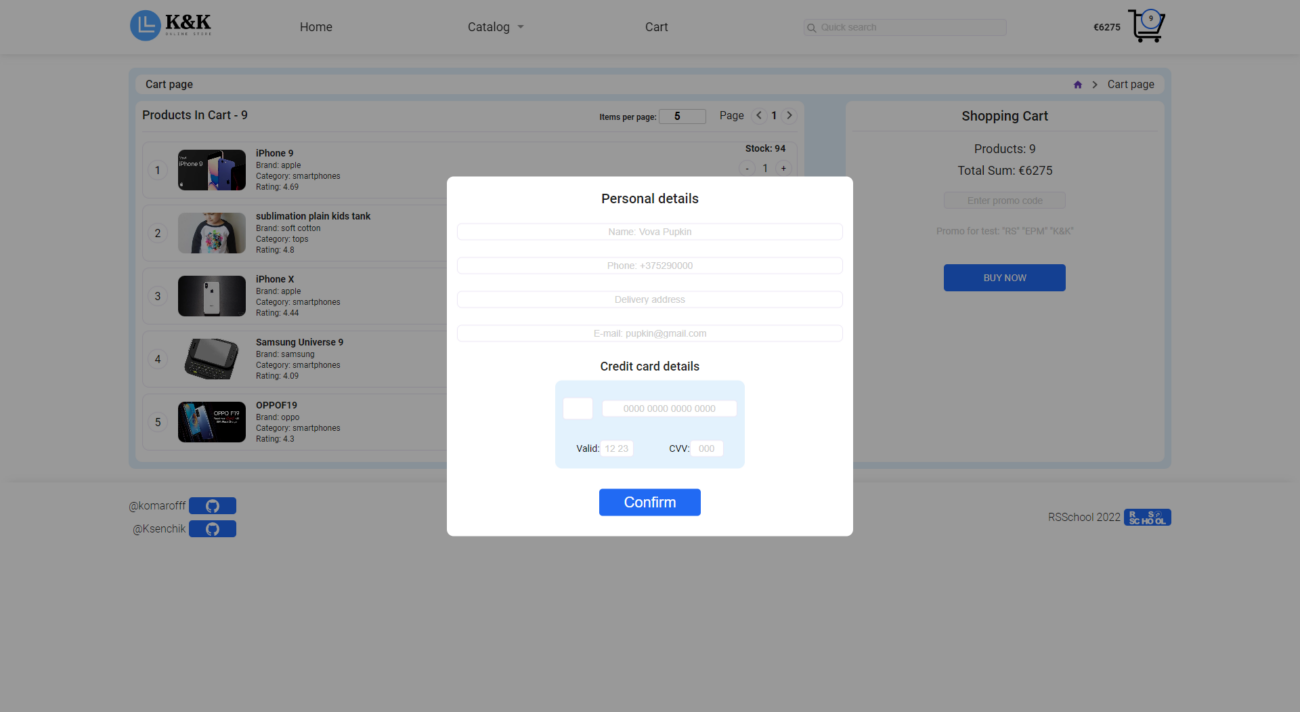1300x712 pixels.
Task: Click the search magnifier icon
Action: point(812,28)
